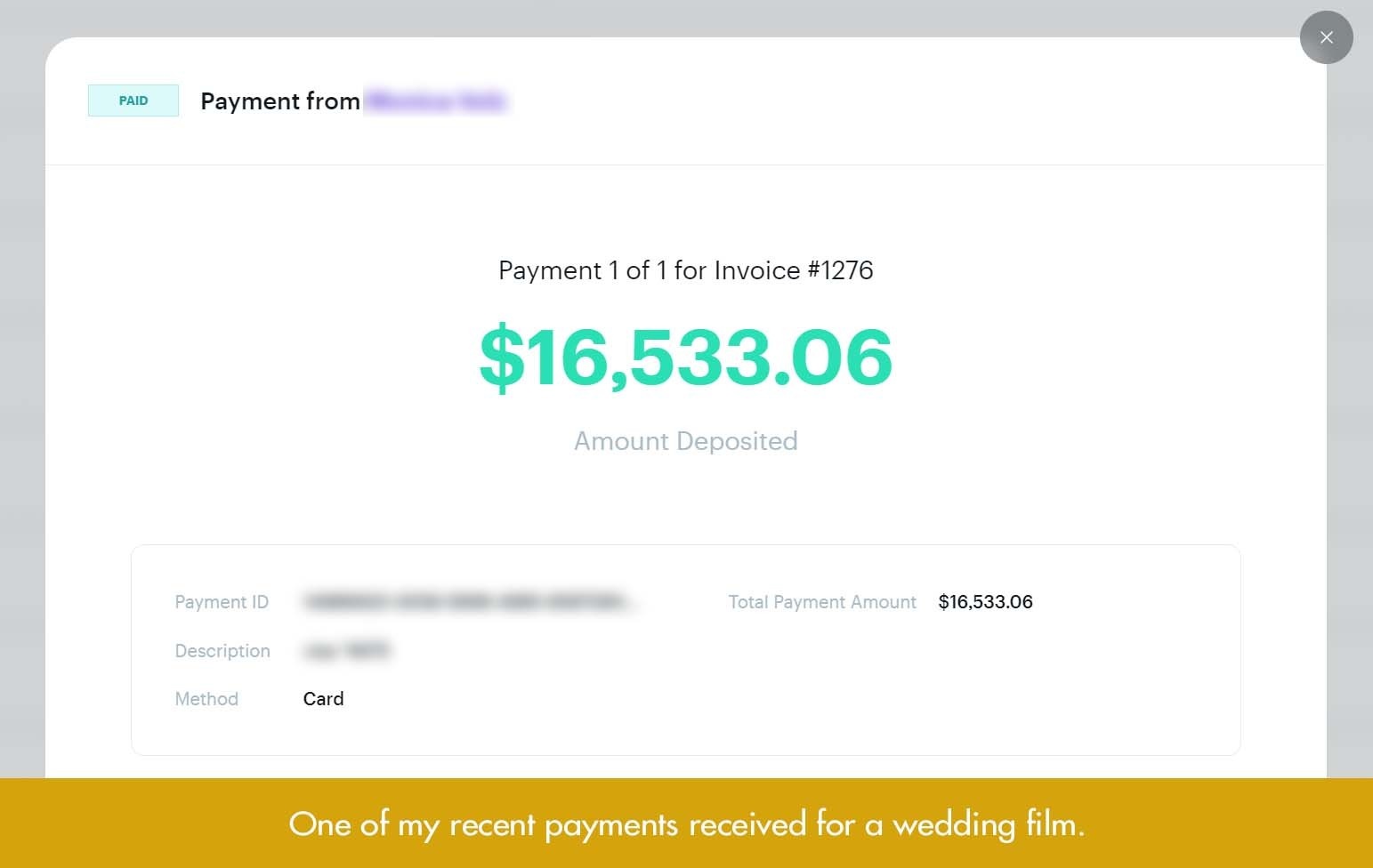The image size is (1373, 868).
Task: Click the PAID status badge
Action: click(133, 100)
